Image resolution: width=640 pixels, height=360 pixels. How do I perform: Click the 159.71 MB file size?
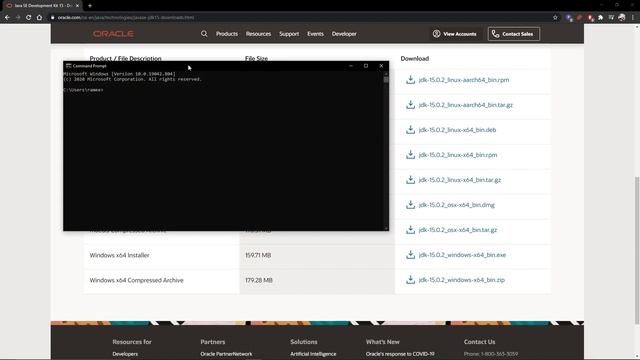(x=258, y=255)
